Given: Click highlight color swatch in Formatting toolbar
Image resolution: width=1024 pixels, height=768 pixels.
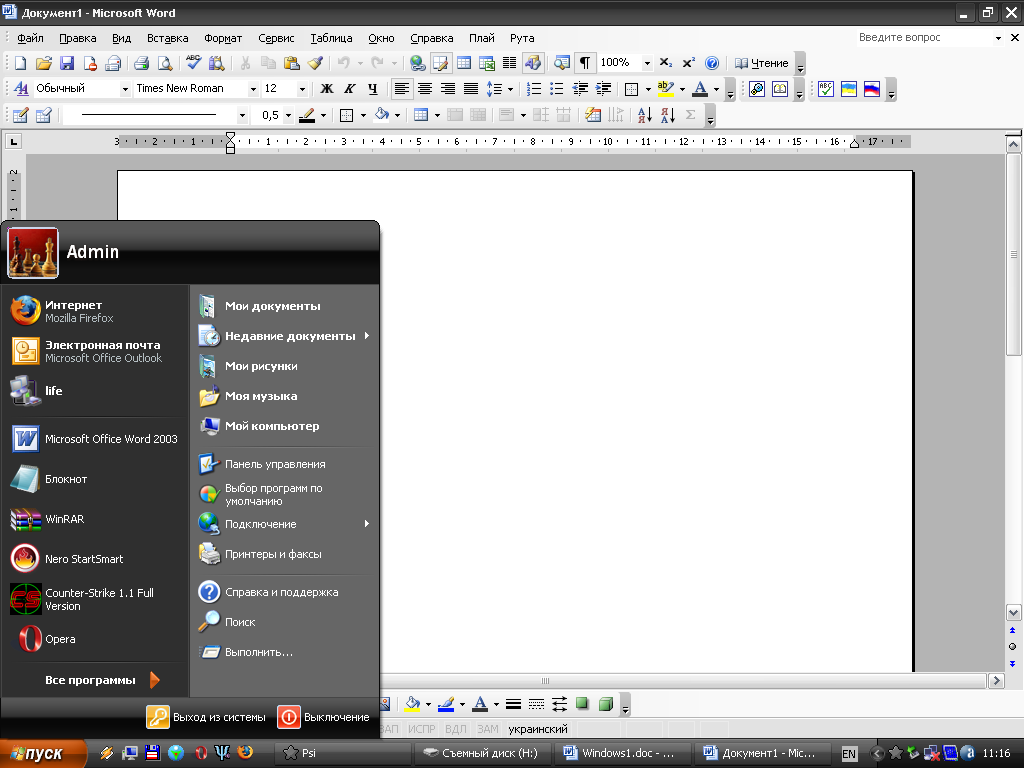Looking at the screenshot, I should point(665,89).
